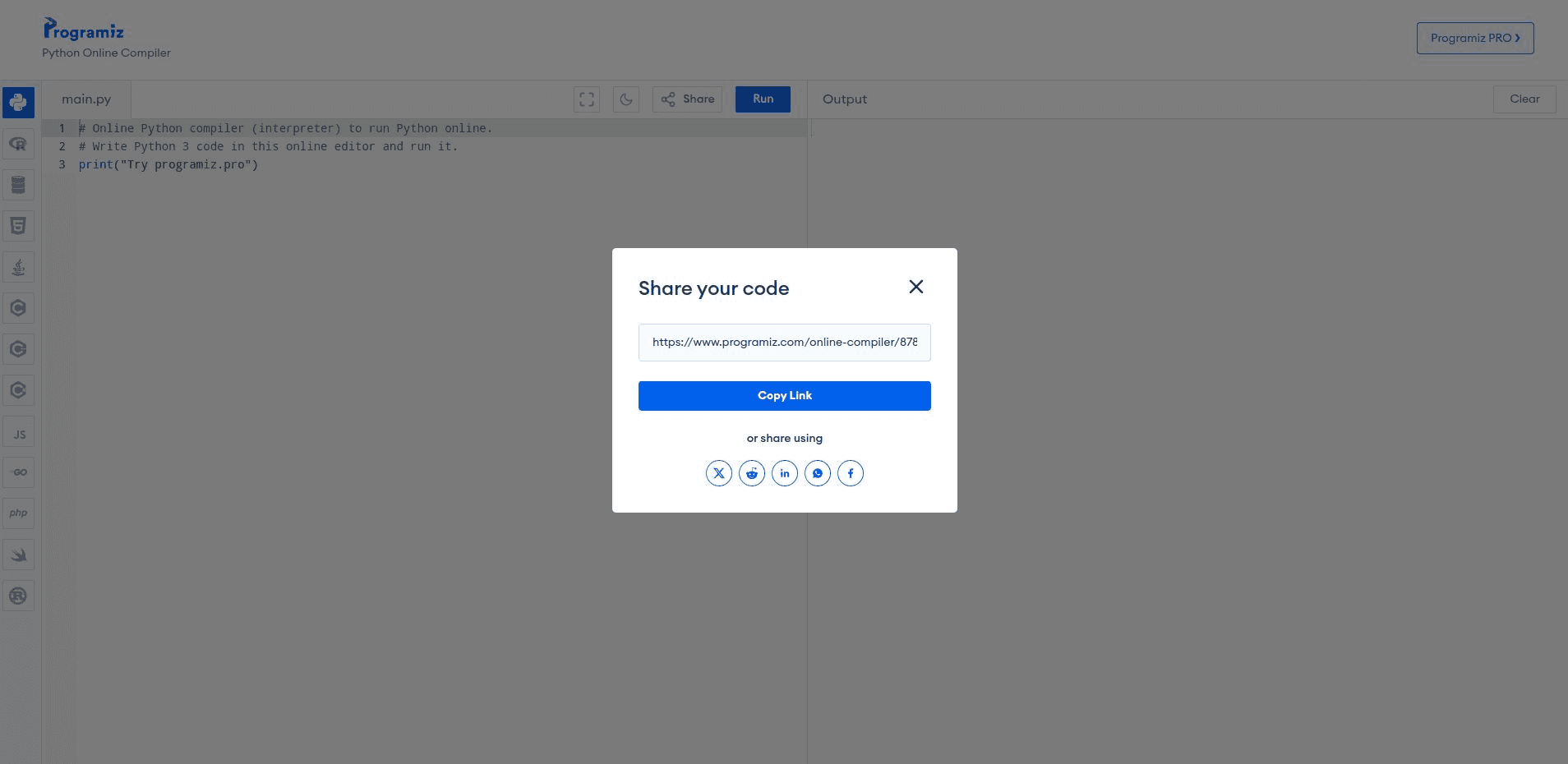The width and height of the screenshot is (1568, 764).
Task: Open the Programiz PRO link
Action: pyautogui.click(x=1475, y=38)
